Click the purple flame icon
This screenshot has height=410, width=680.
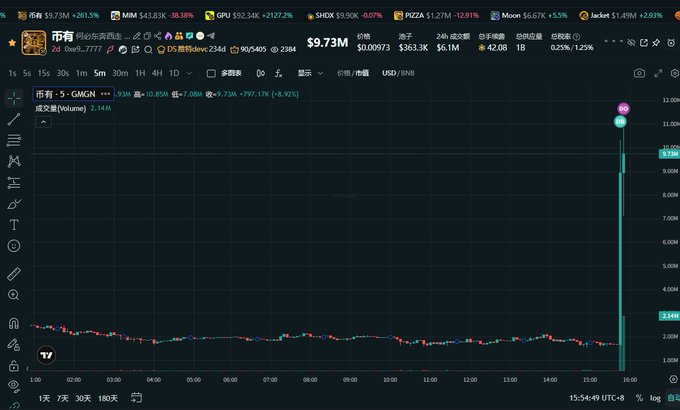click(168, 36)
